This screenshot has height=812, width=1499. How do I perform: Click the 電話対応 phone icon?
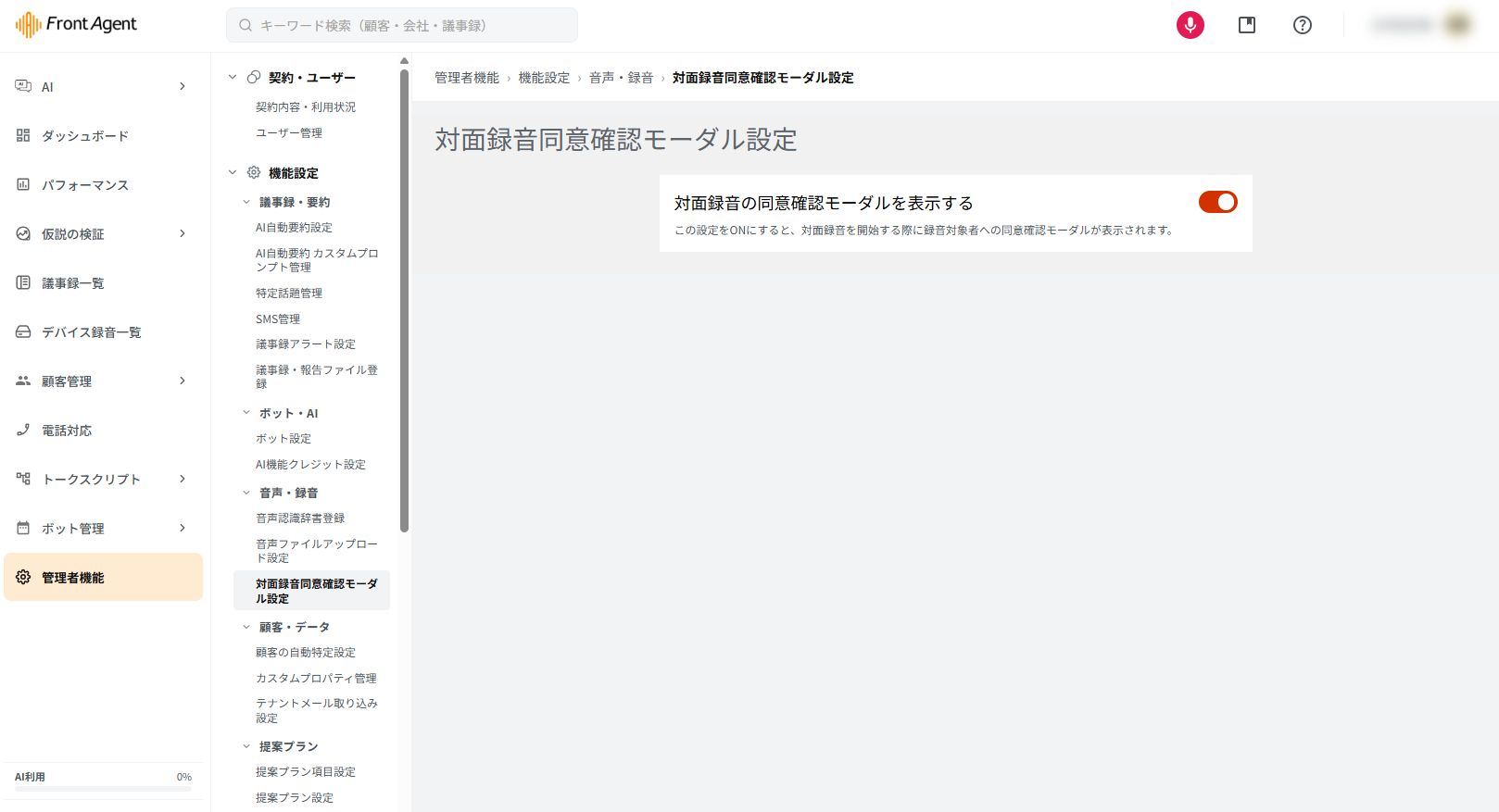point(23,430)
